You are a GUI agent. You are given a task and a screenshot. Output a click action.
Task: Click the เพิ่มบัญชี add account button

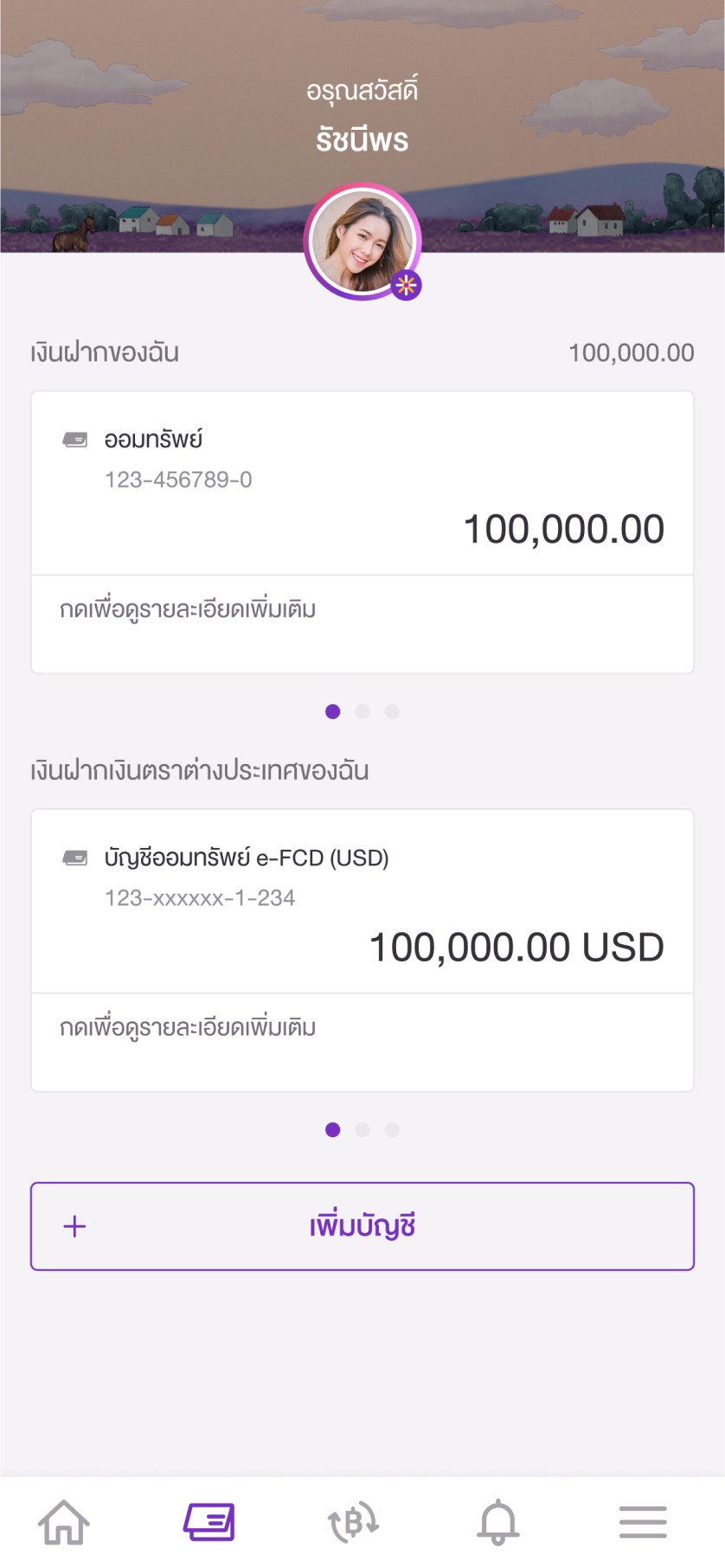click(362, 1226)
